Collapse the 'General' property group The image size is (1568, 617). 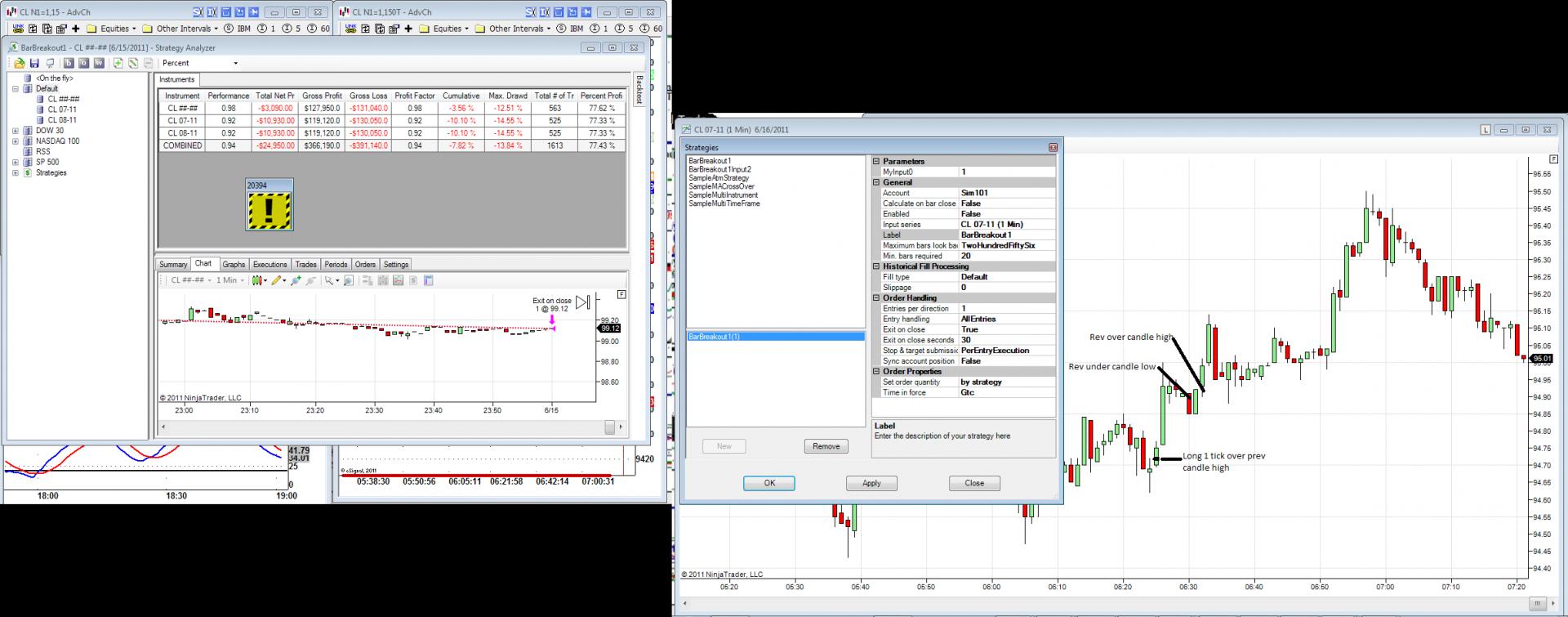pos(876,183)
